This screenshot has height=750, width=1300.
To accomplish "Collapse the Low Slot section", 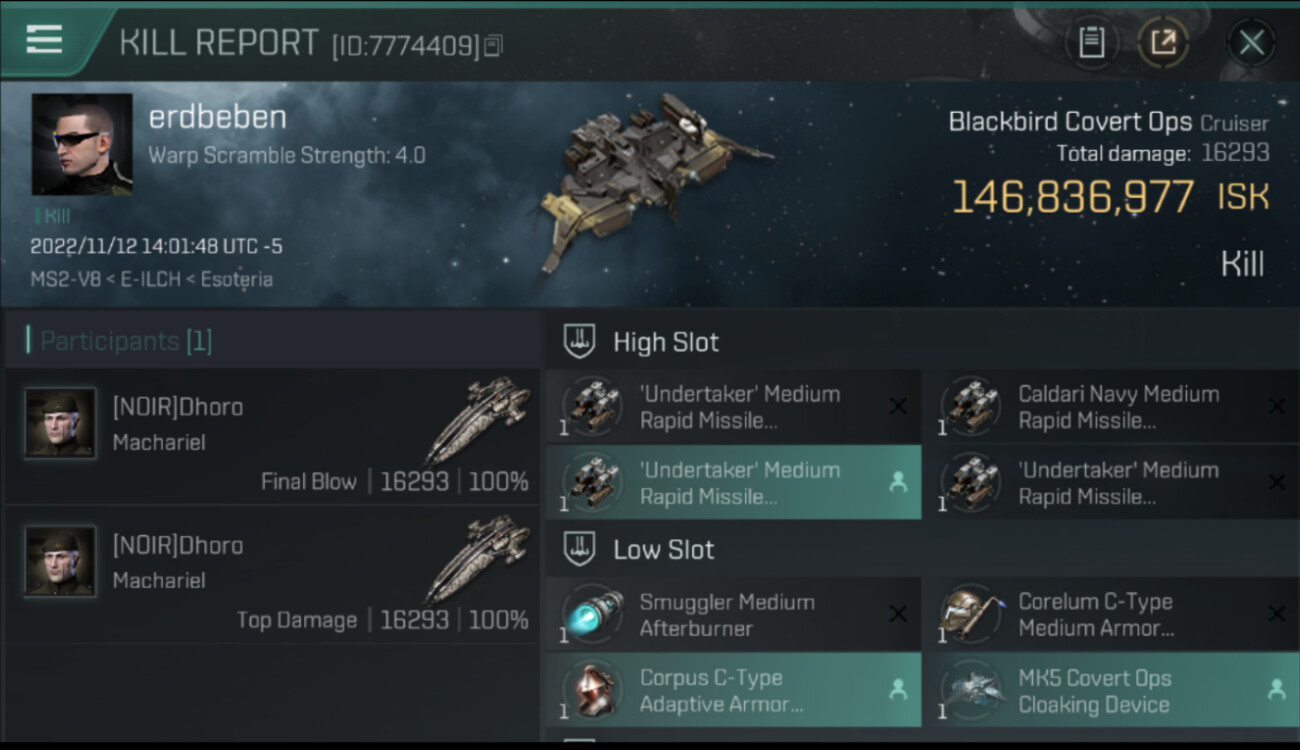I will pyautogui.click(x=580, y=549).
